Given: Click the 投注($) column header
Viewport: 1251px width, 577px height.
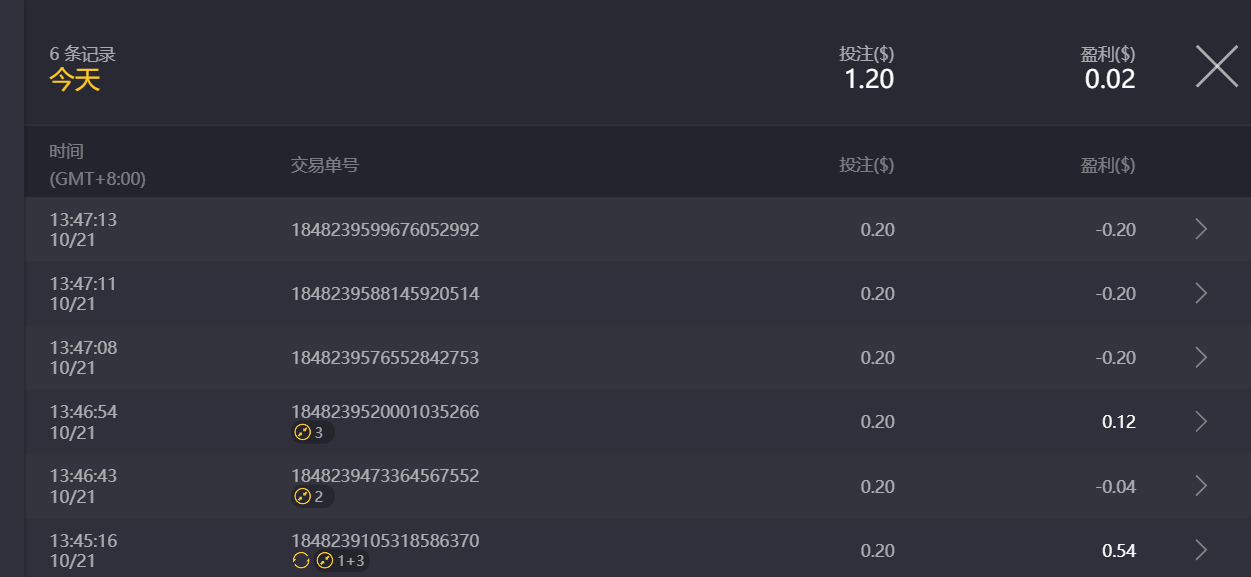Looking at the screenshot, I should click(x=866, y=165).
